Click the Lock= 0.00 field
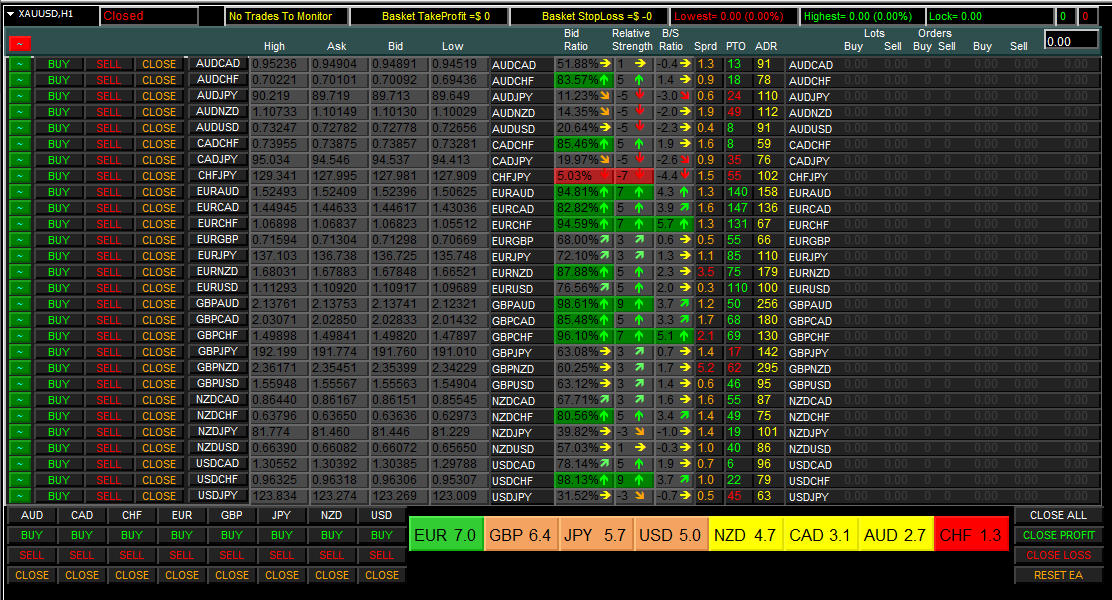This screenshot has width=1112, height=600. point(989,16)
